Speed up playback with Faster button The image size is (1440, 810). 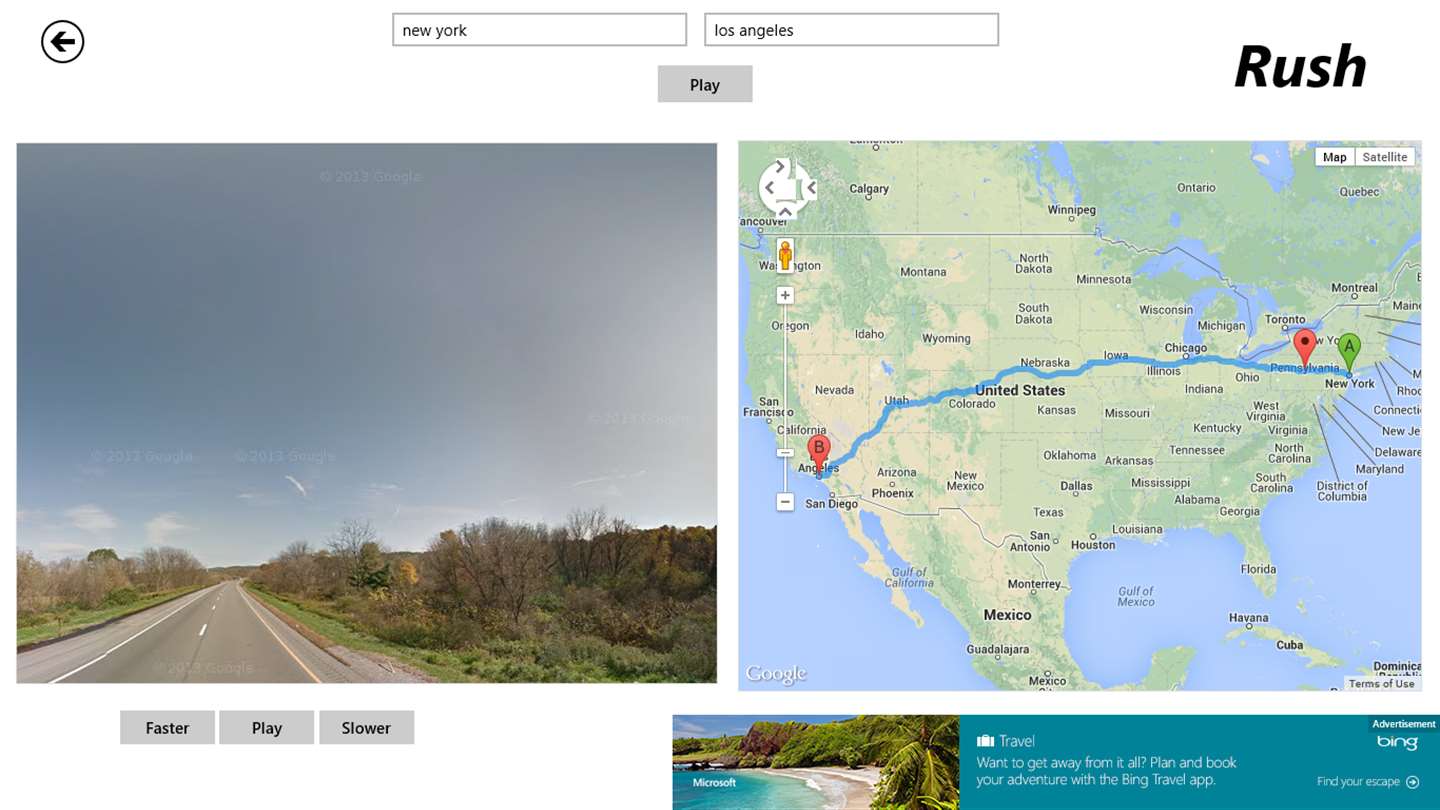(167, 728)
